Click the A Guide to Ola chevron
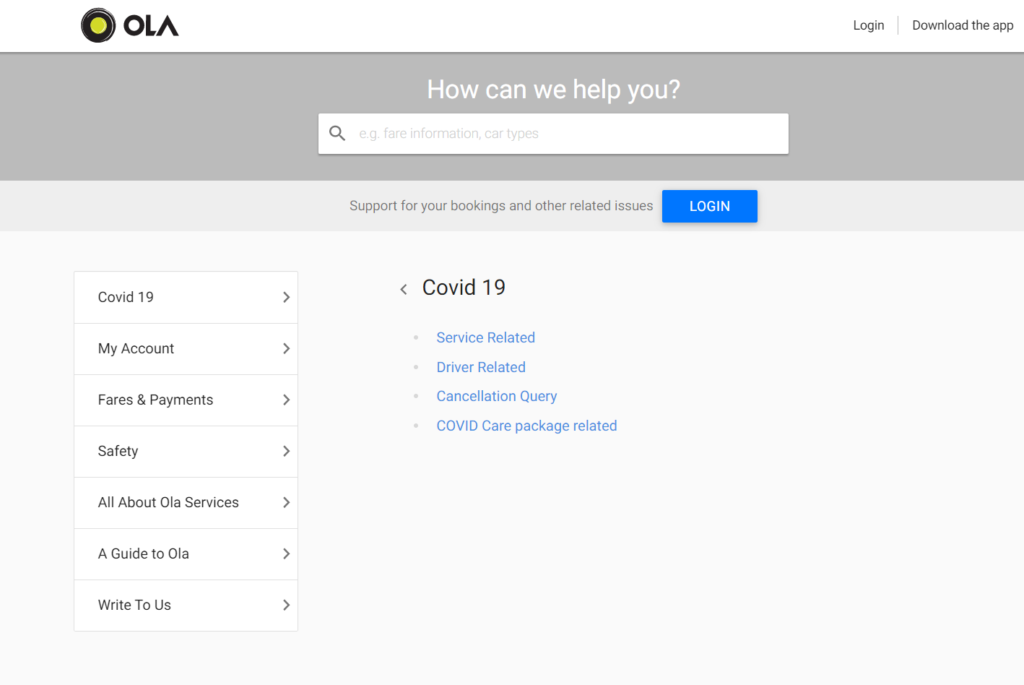Image resolution: width=1024 pixels, height=685 pixels. pyautogui.click(x=286, y=554)
